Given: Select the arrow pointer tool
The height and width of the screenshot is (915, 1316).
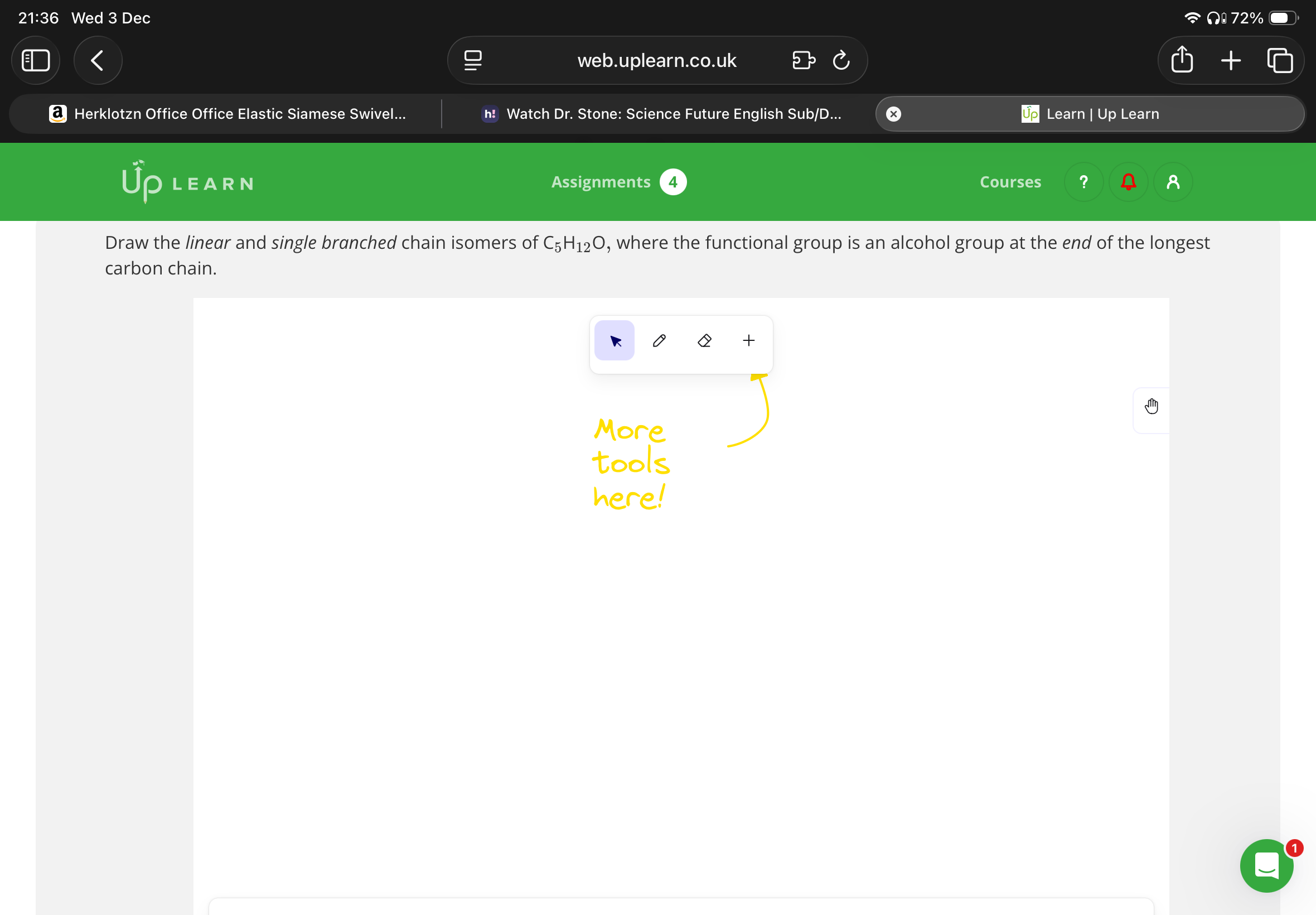Looking at the screenshot, I should pos(614,340).
